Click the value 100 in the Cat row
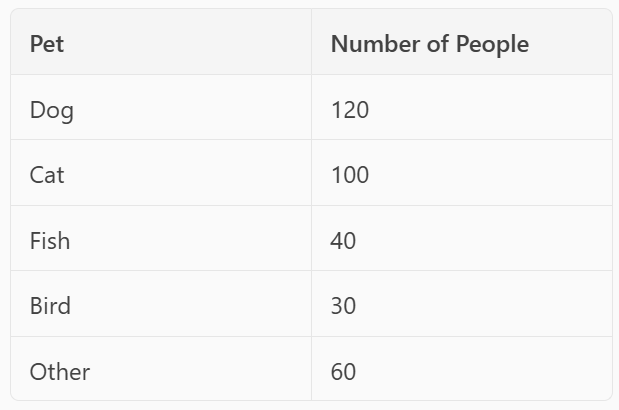The width and height of the screenshot is (619, 410). click(350, 175)
